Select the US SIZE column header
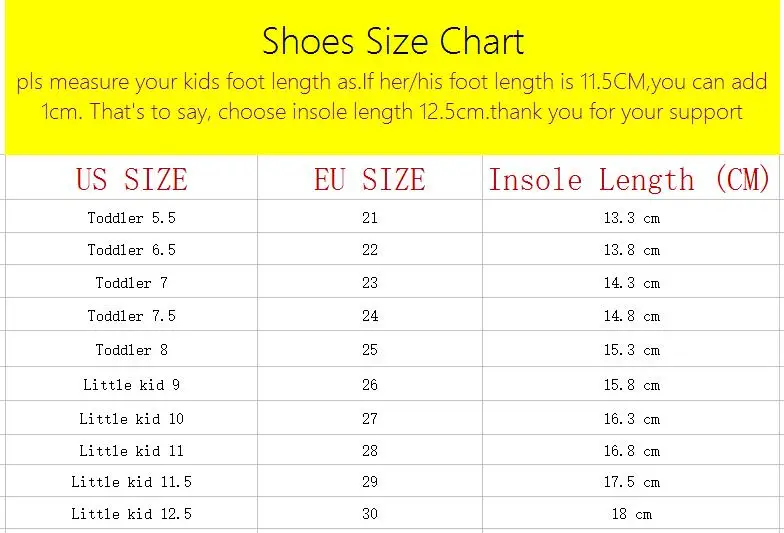The width and height of the screenshot is (784, 533). pos(132,180)
